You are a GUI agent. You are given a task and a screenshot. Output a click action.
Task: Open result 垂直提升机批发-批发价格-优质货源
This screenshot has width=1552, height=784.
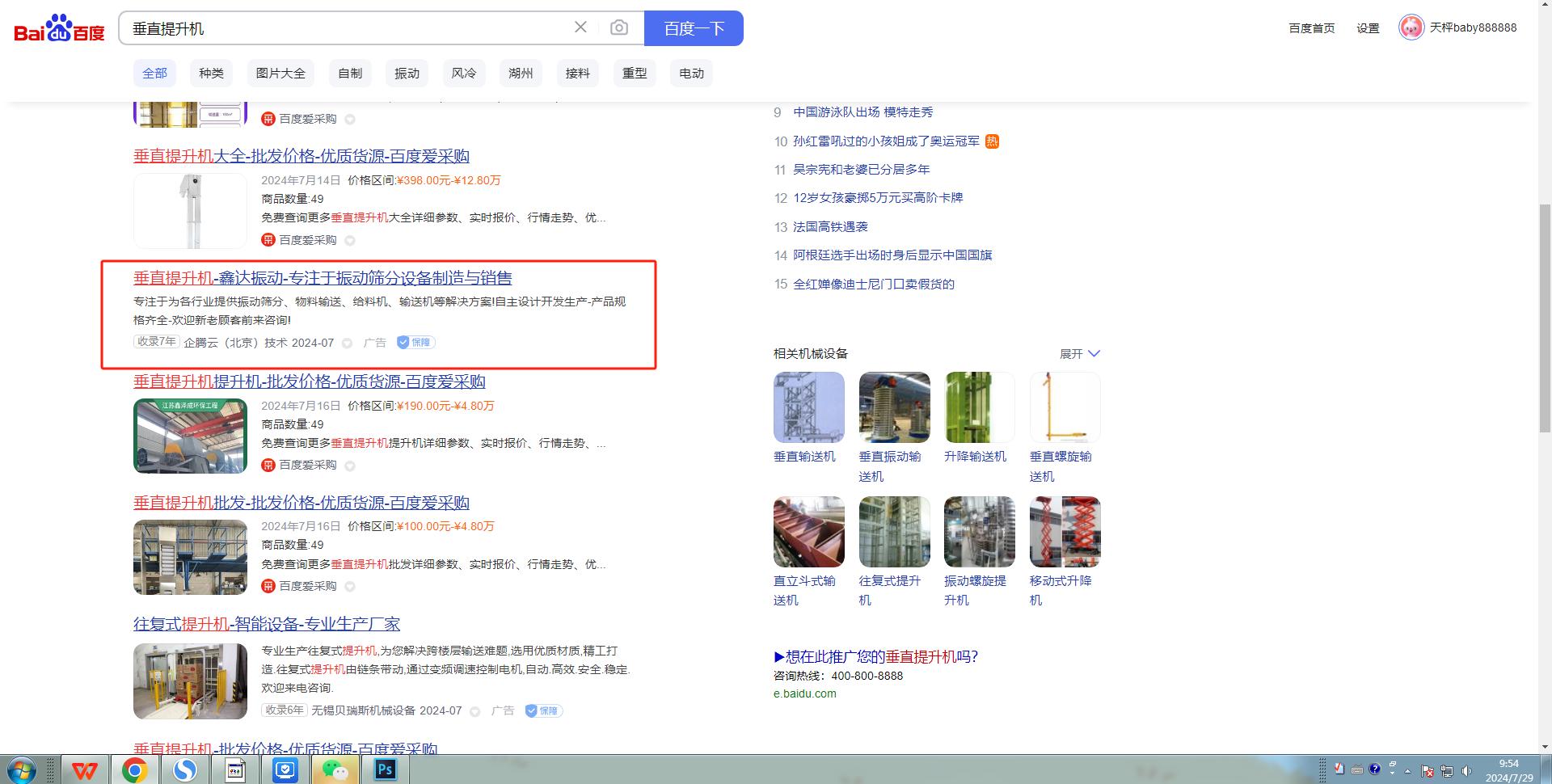302,503
